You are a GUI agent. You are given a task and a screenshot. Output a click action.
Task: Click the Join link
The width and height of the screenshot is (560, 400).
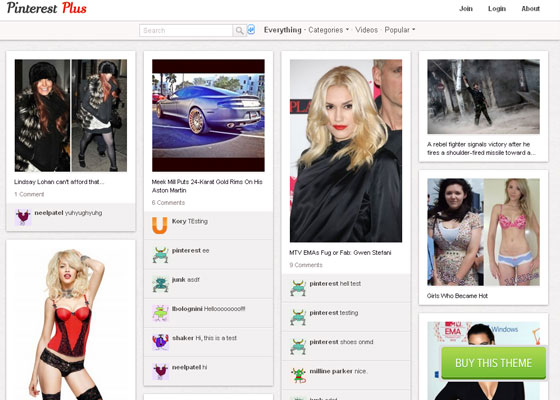466,9
